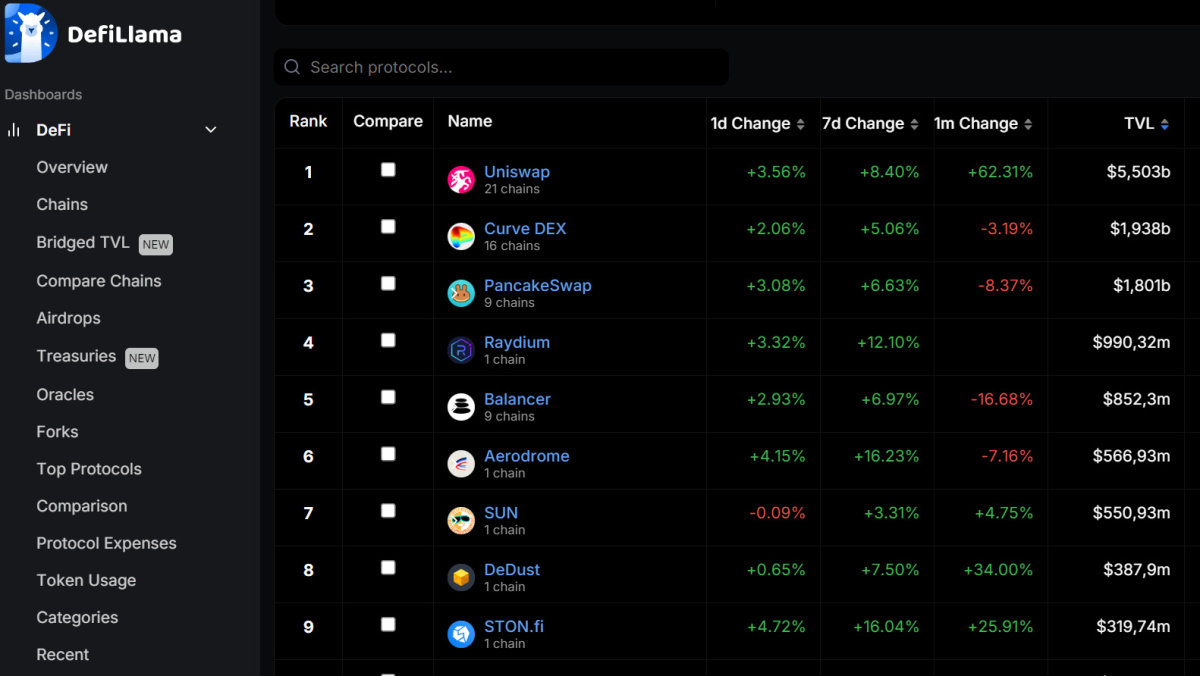Screen dimensions: 1200x676
Task: Click the Curve DEX protocol logo
Action: pyautogui.click(x=461, y=237)
